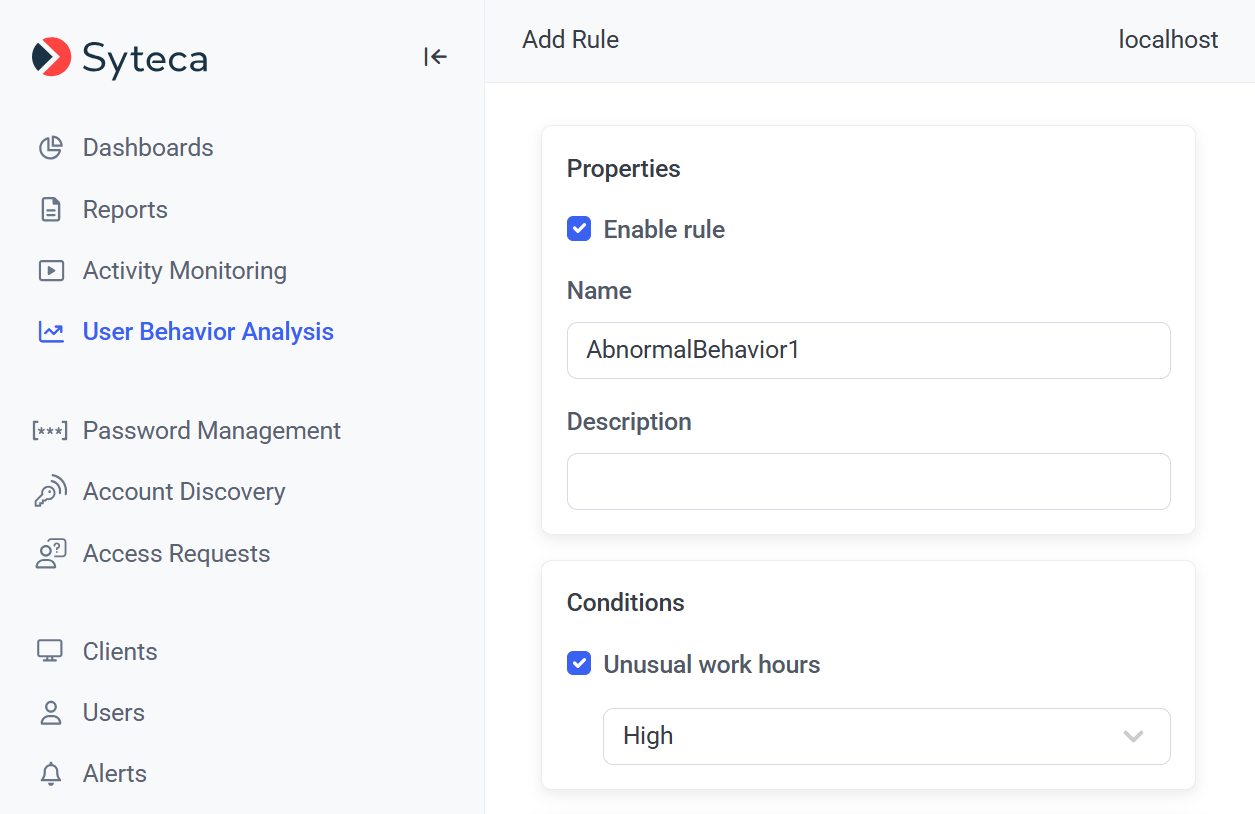This screenshot has height=814, width=1255.
Task: Click in the Name input field
Action: coord(868,350)
